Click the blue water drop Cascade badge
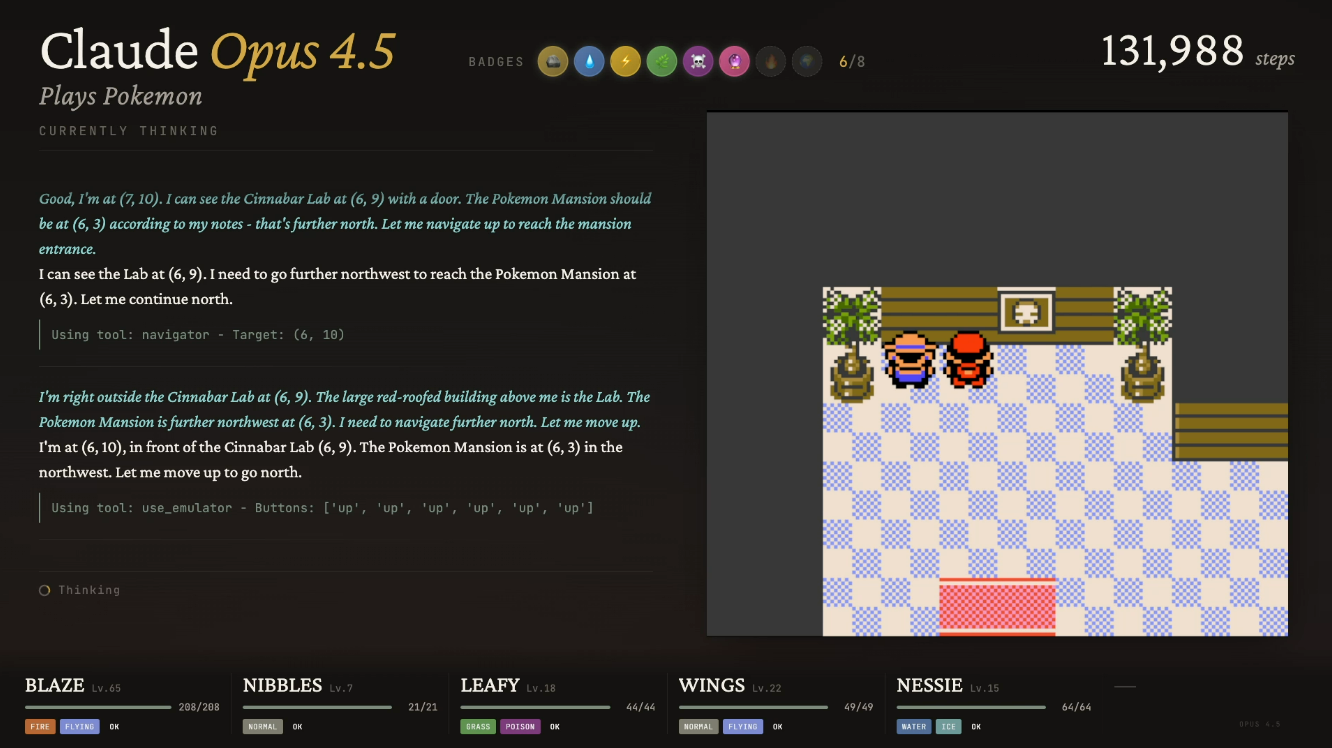This screenshot has width=1332, height=748. [589, 62]
